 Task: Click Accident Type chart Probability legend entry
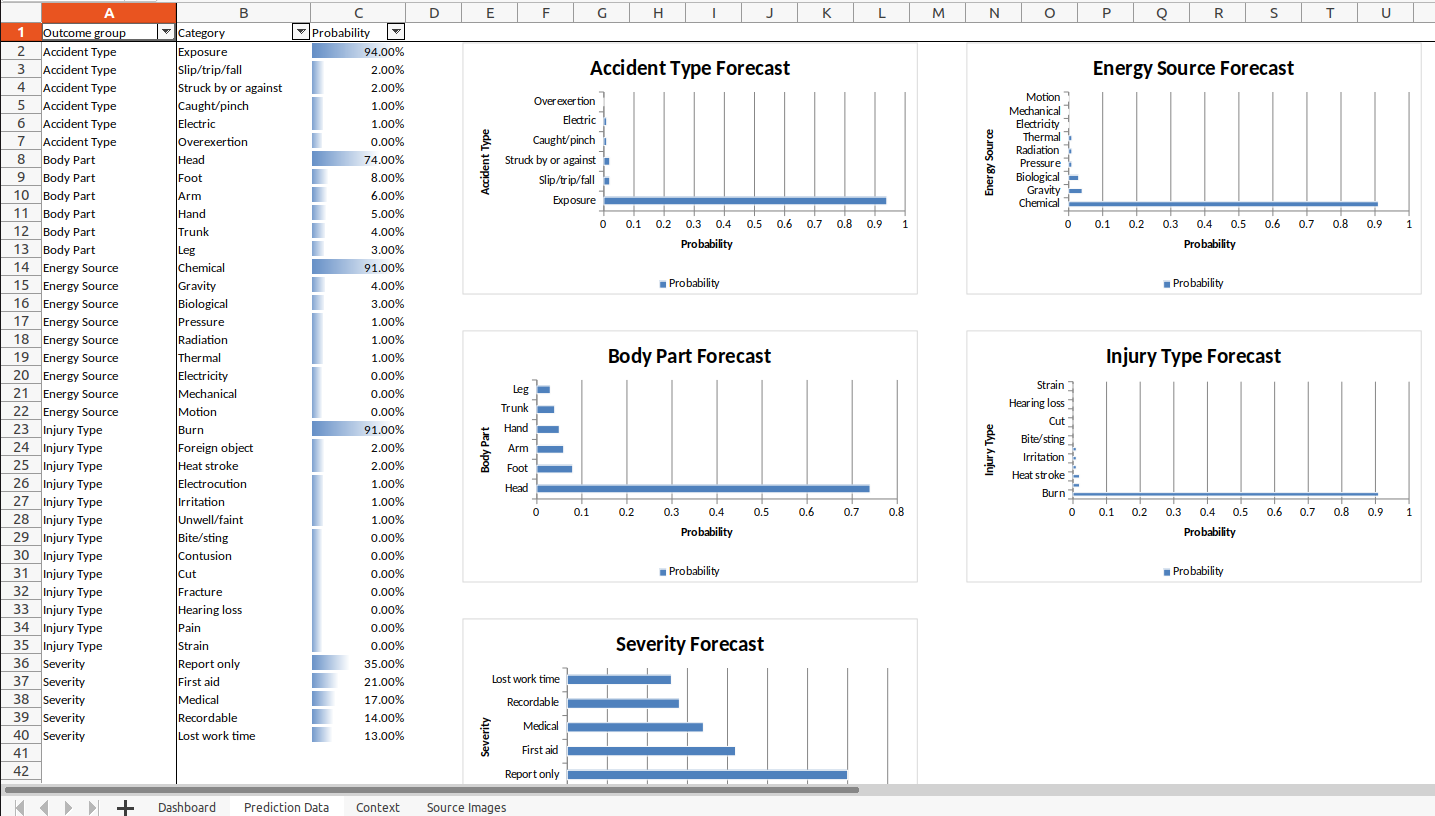click(690, 283)
